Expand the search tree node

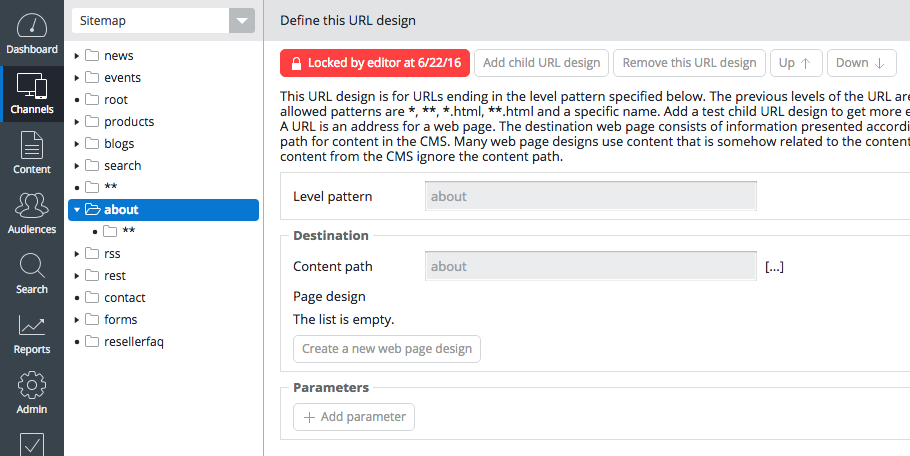[77, 166]
